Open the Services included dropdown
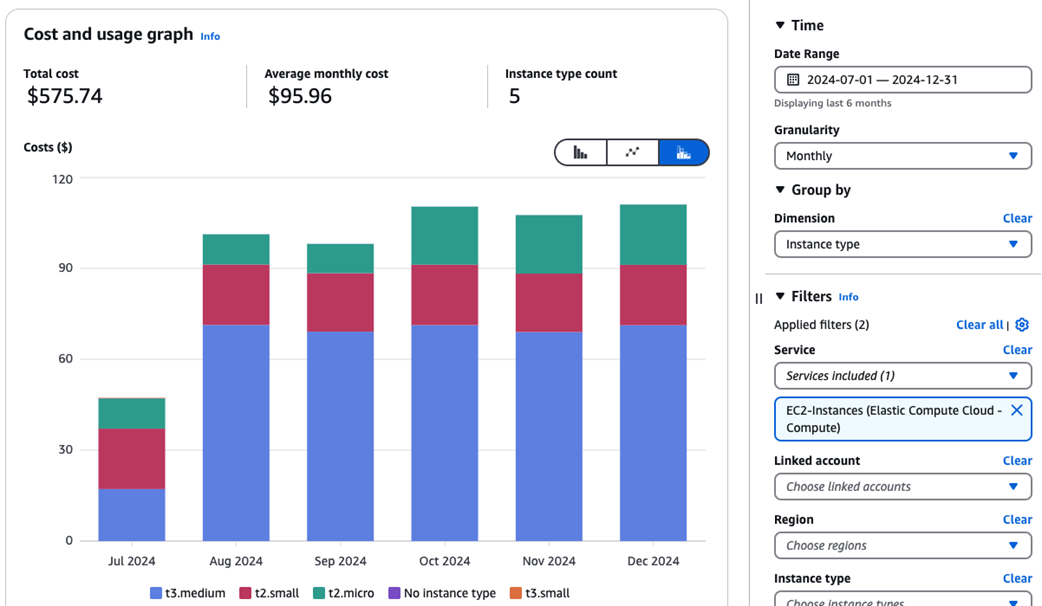1042x606 pixels. coord(902,376)
